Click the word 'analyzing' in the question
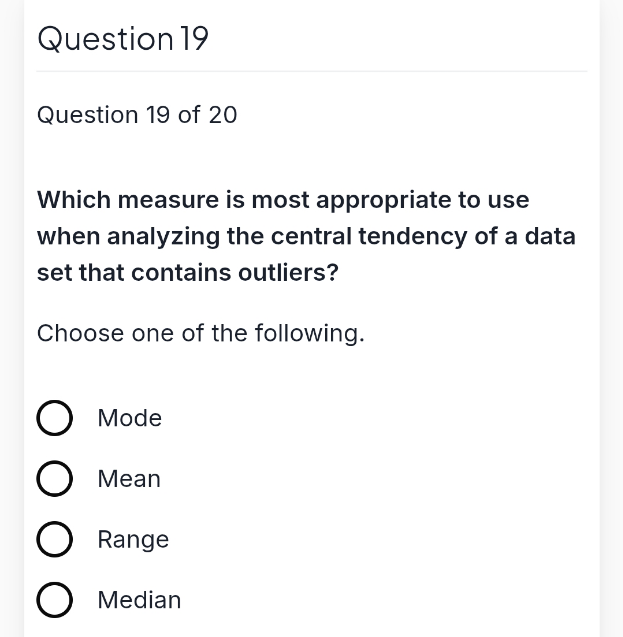 point(163,237)
